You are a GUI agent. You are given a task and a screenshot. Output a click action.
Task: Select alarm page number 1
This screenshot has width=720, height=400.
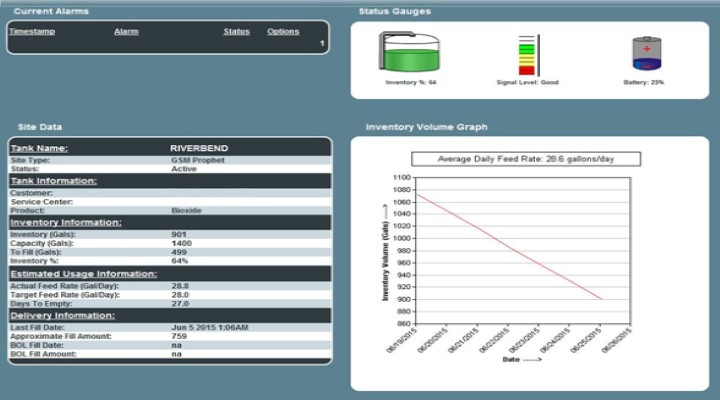[322, 43]
